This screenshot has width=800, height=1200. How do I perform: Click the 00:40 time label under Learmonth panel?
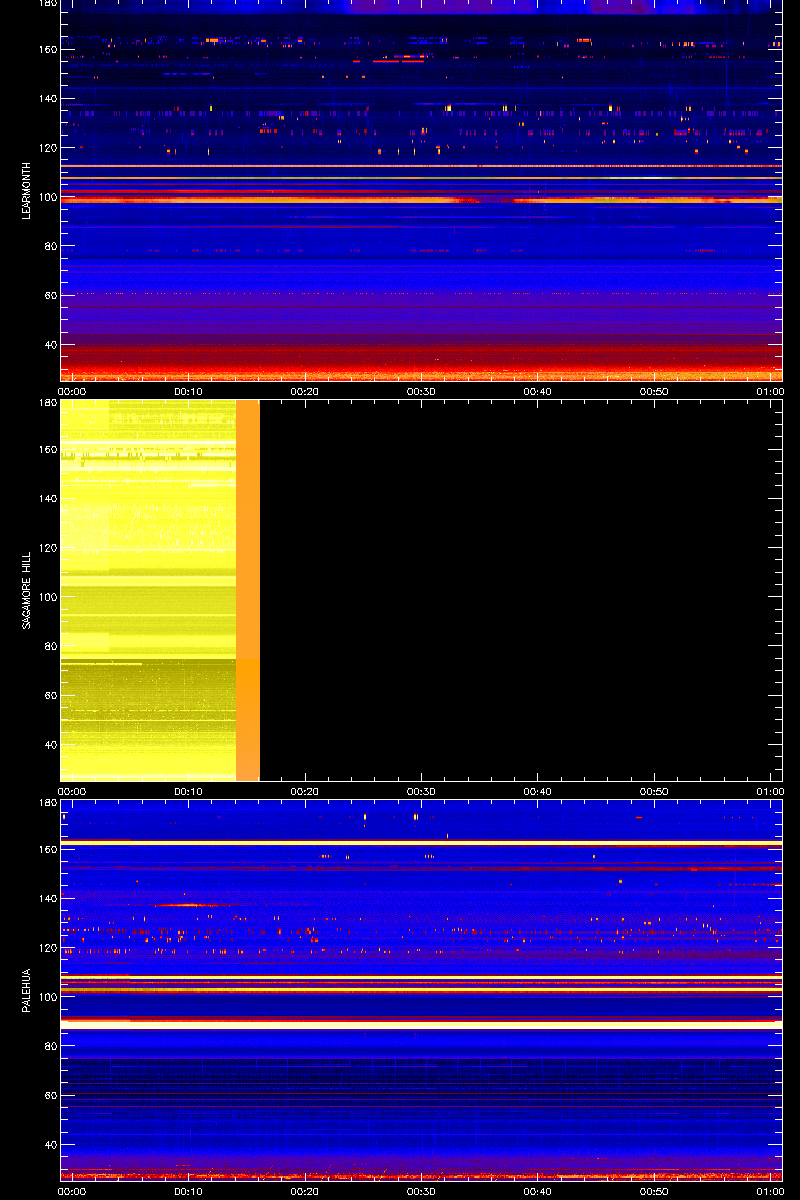[x=538, y=392]
